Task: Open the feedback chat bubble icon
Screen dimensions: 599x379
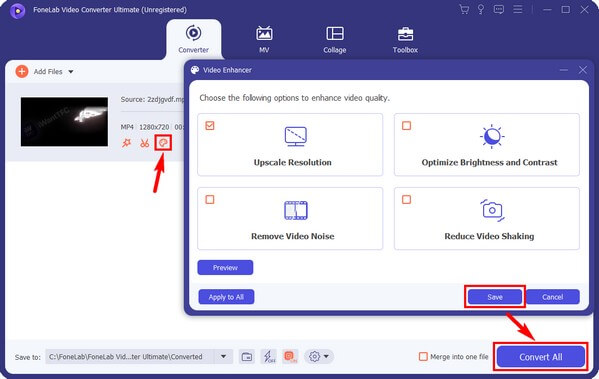Action: (499, 10)
